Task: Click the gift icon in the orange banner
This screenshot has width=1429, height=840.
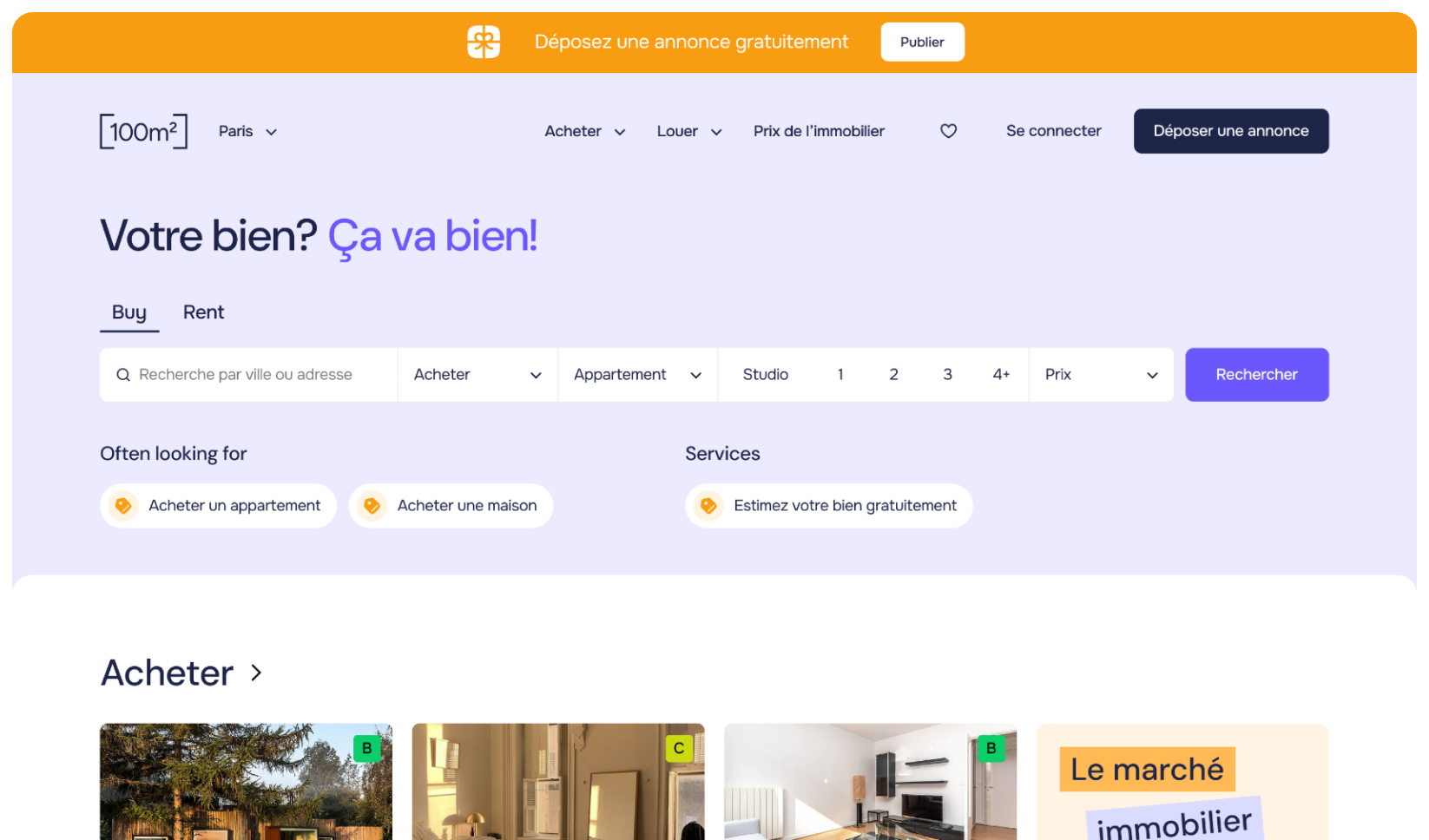Action: click(x=484, y=42)
